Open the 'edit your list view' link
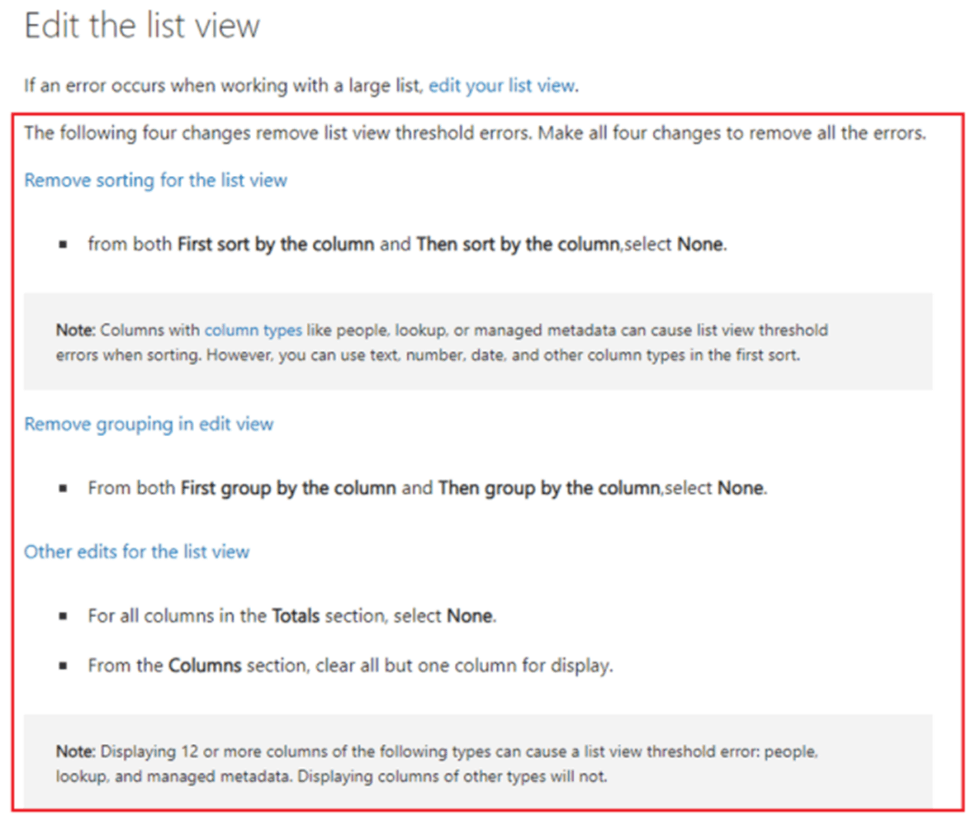This screenshot has width=975, height=823. pos(502,85)
